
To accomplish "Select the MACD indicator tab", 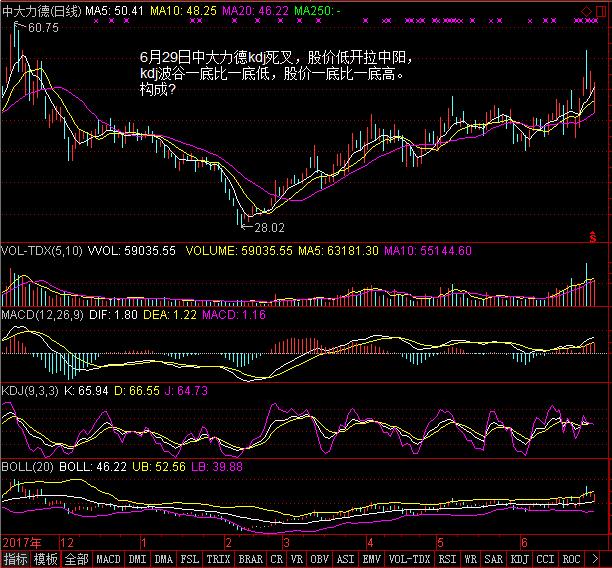I will [x=108, y=559].
